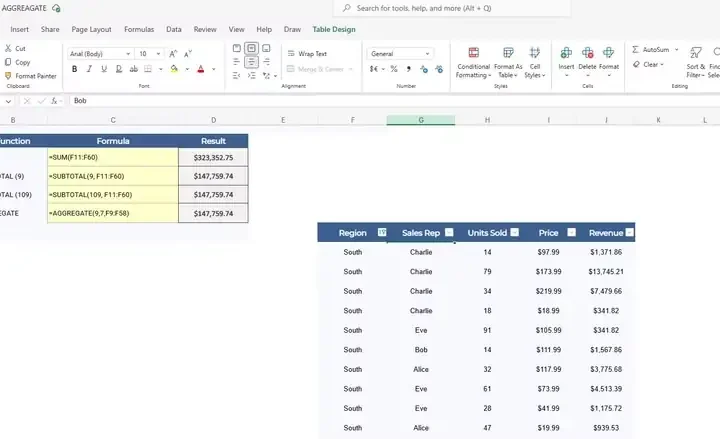The width and height of the screenshot is (720, 439).
Task: Open Units Sold column filter button
Action: 515,232
